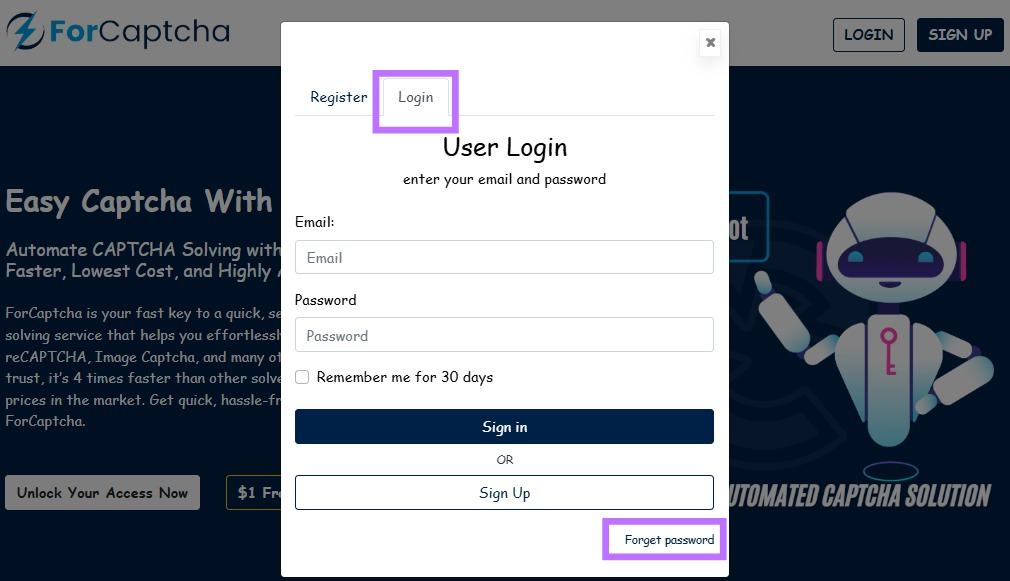Click the white Sign Up button in the dialog
1010x581 pixels.
[x=504, y=493]
